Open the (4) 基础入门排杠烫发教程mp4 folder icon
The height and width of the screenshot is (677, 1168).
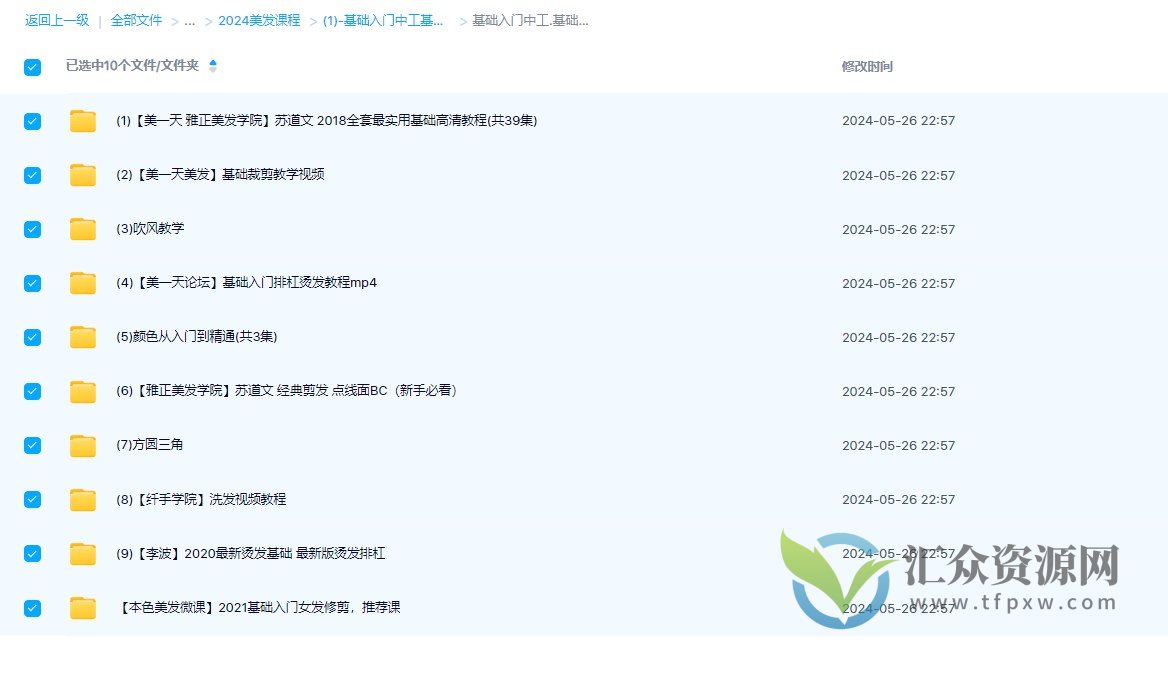[82, 282]
